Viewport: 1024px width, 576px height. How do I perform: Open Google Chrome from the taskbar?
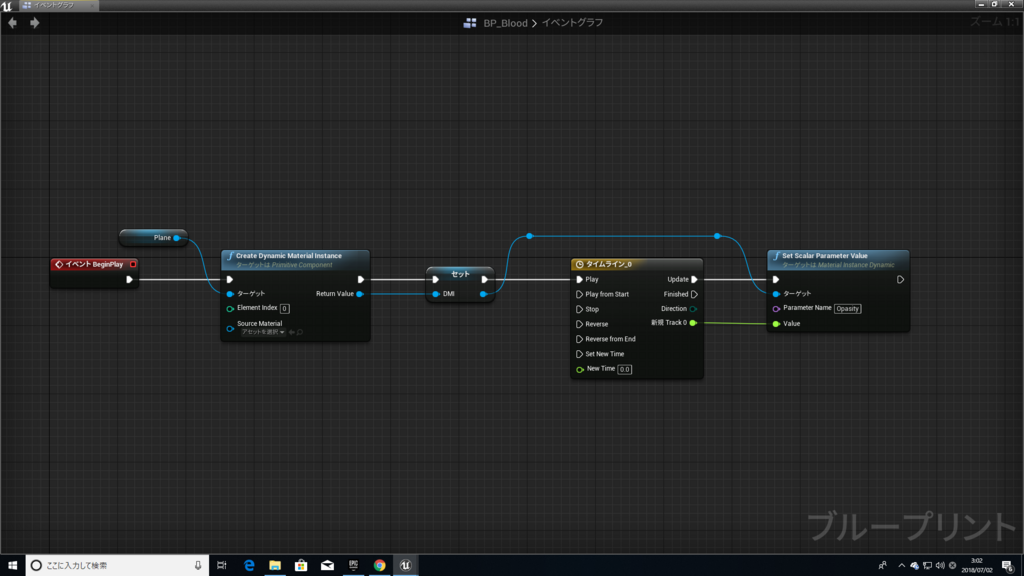click(379, 566)
